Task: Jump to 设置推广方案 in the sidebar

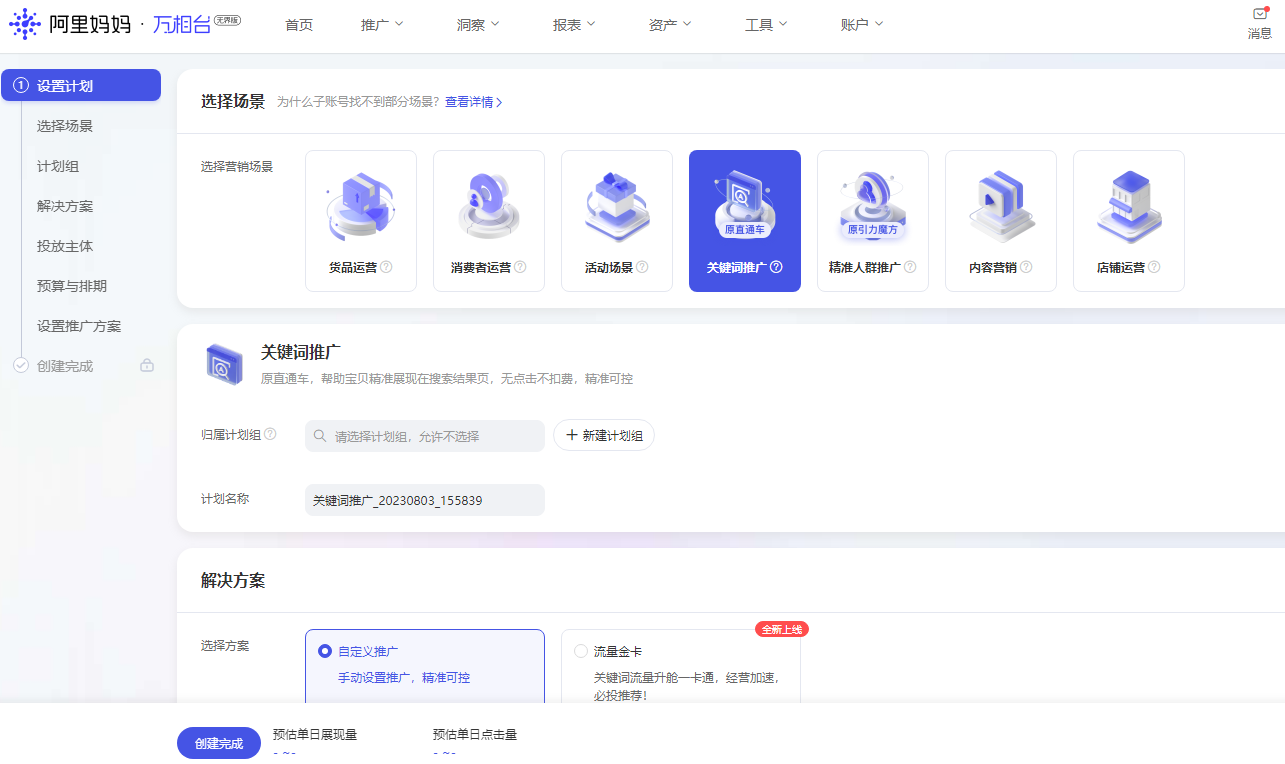Action: point(79,326)
